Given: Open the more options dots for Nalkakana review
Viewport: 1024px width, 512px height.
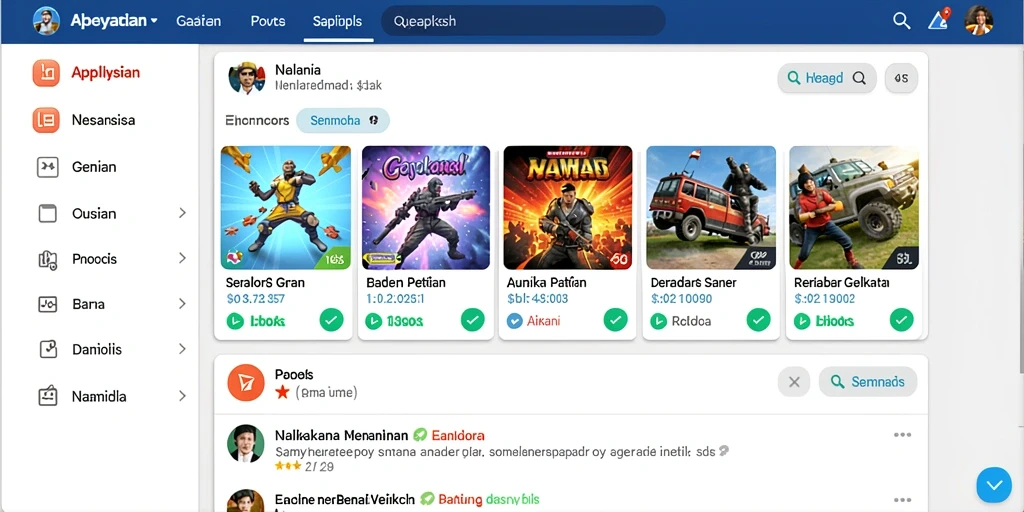Looking at the screenshot, I should [x=902, y=435].
